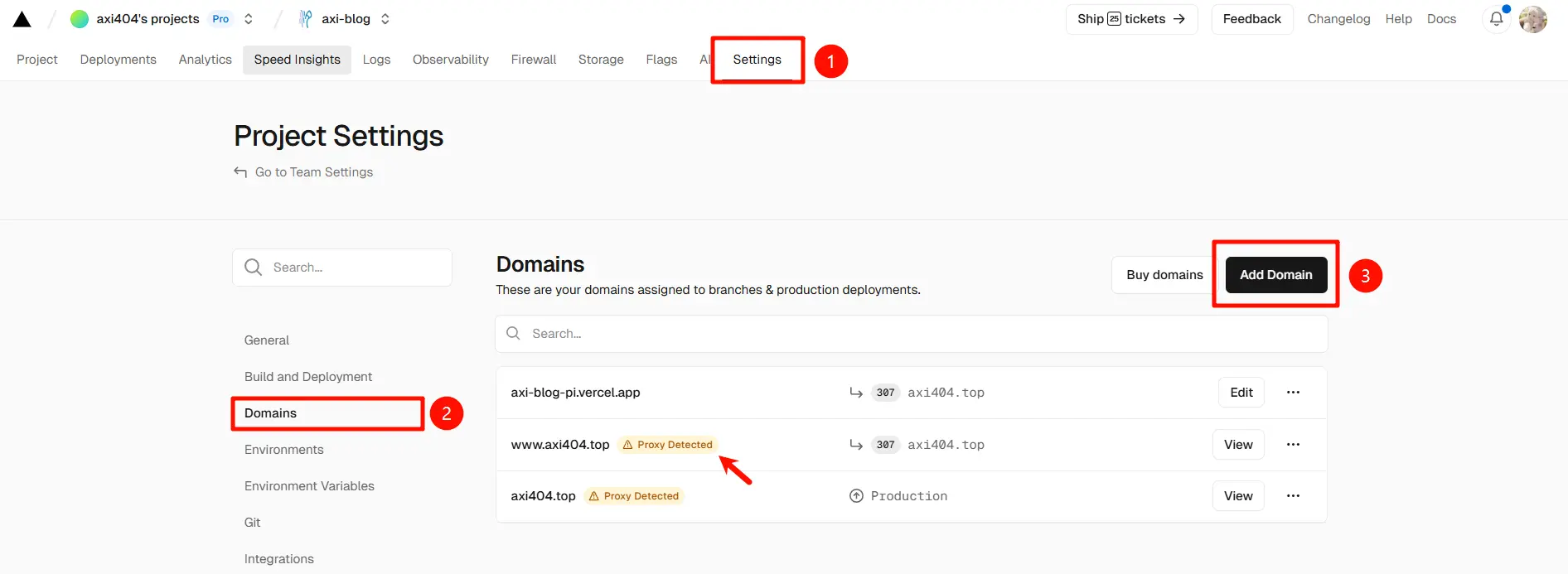Expand the axi404's projects team switcher
Viewport: 1568px width, 574px height.
tap(248, 19)
